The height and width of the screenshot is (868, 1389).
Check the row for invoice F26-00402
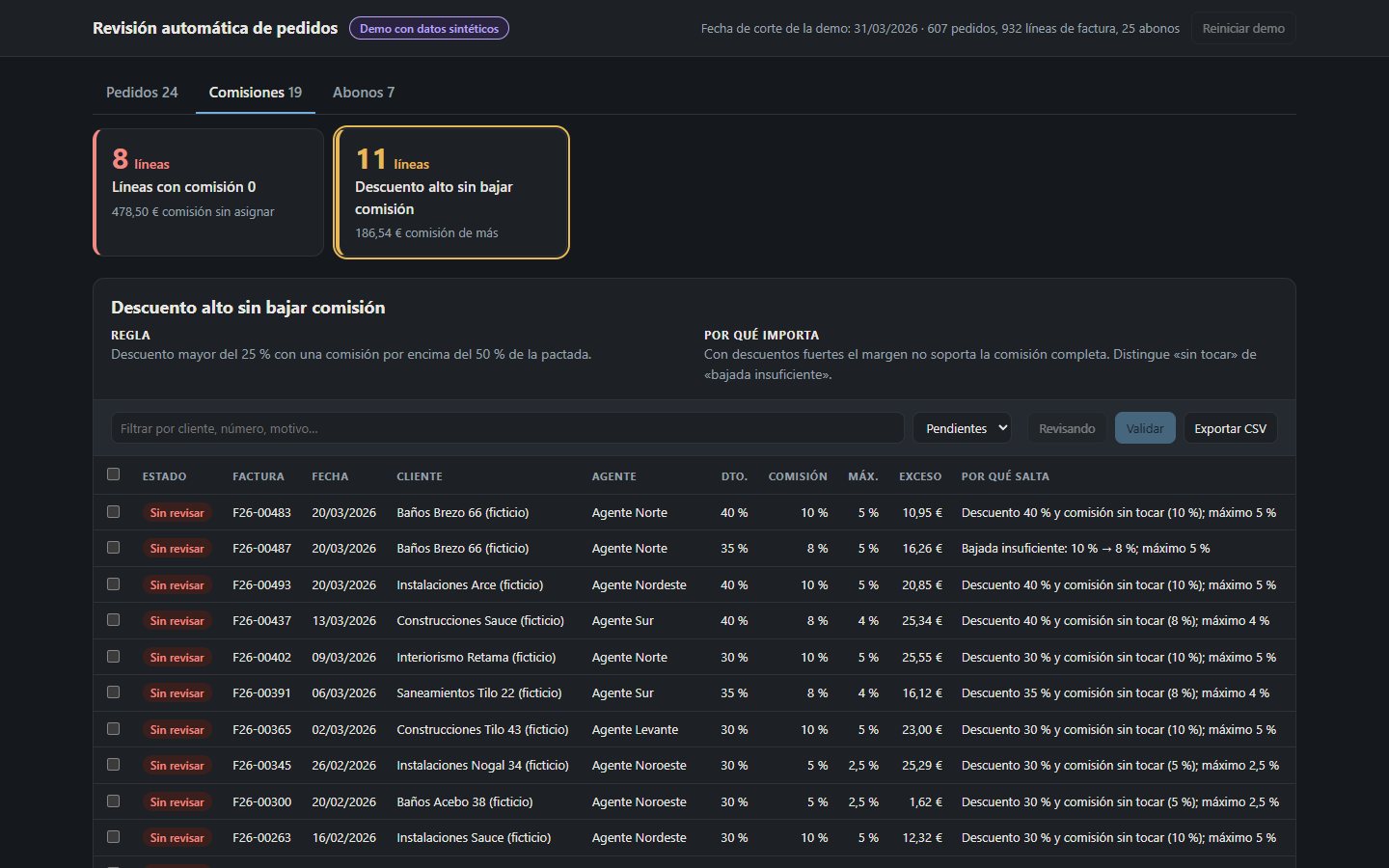(114, 657)
